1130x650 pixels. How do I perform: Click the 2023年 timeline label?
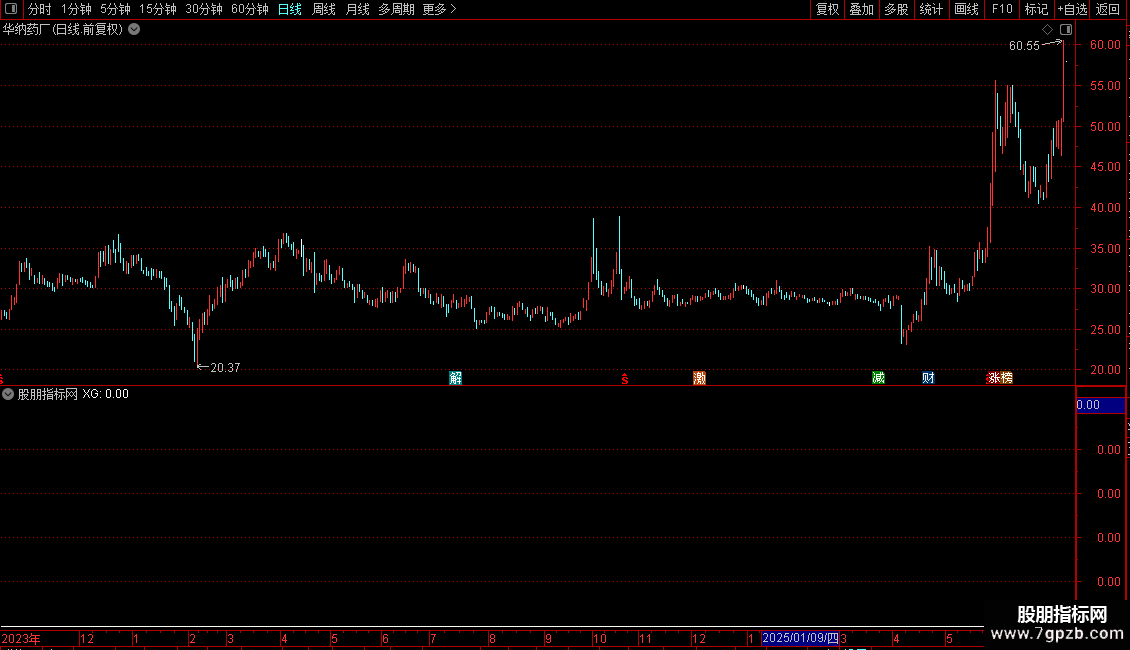(x=21, y=638)
